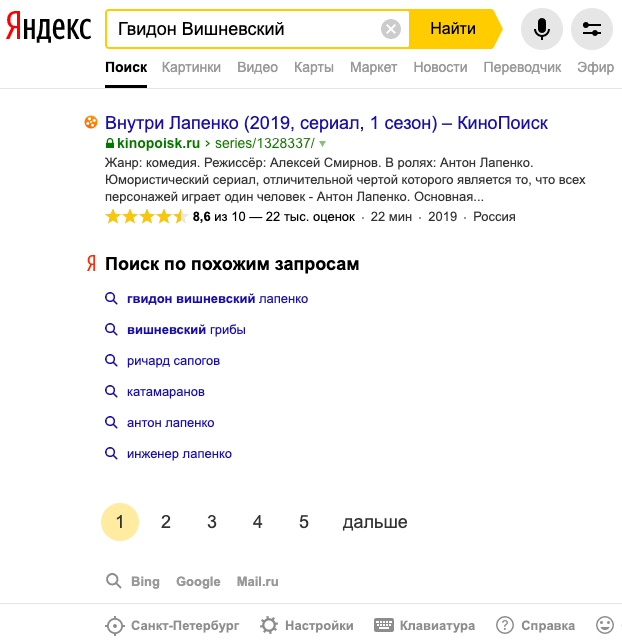Select similar query ричард сапогов

[173, 360]
